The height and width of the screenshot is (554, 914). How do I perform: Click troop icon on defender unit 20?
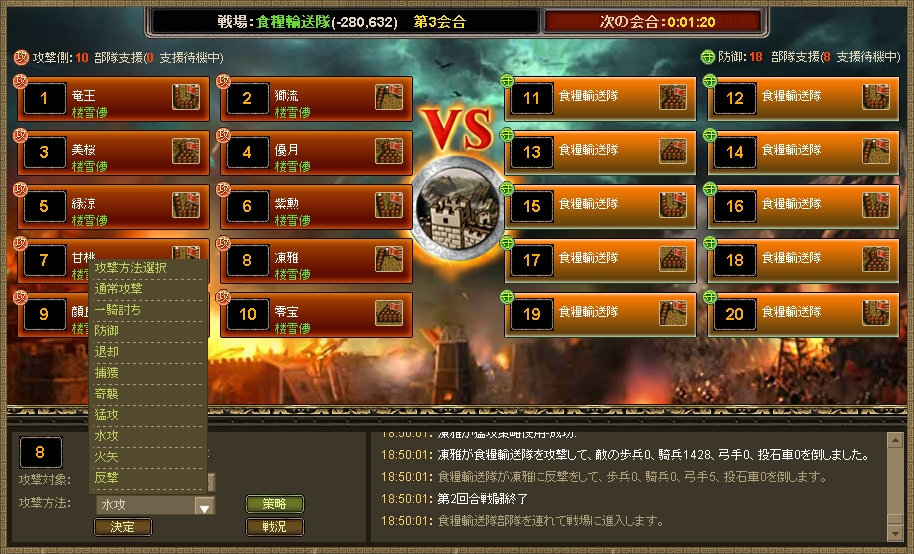876,313
